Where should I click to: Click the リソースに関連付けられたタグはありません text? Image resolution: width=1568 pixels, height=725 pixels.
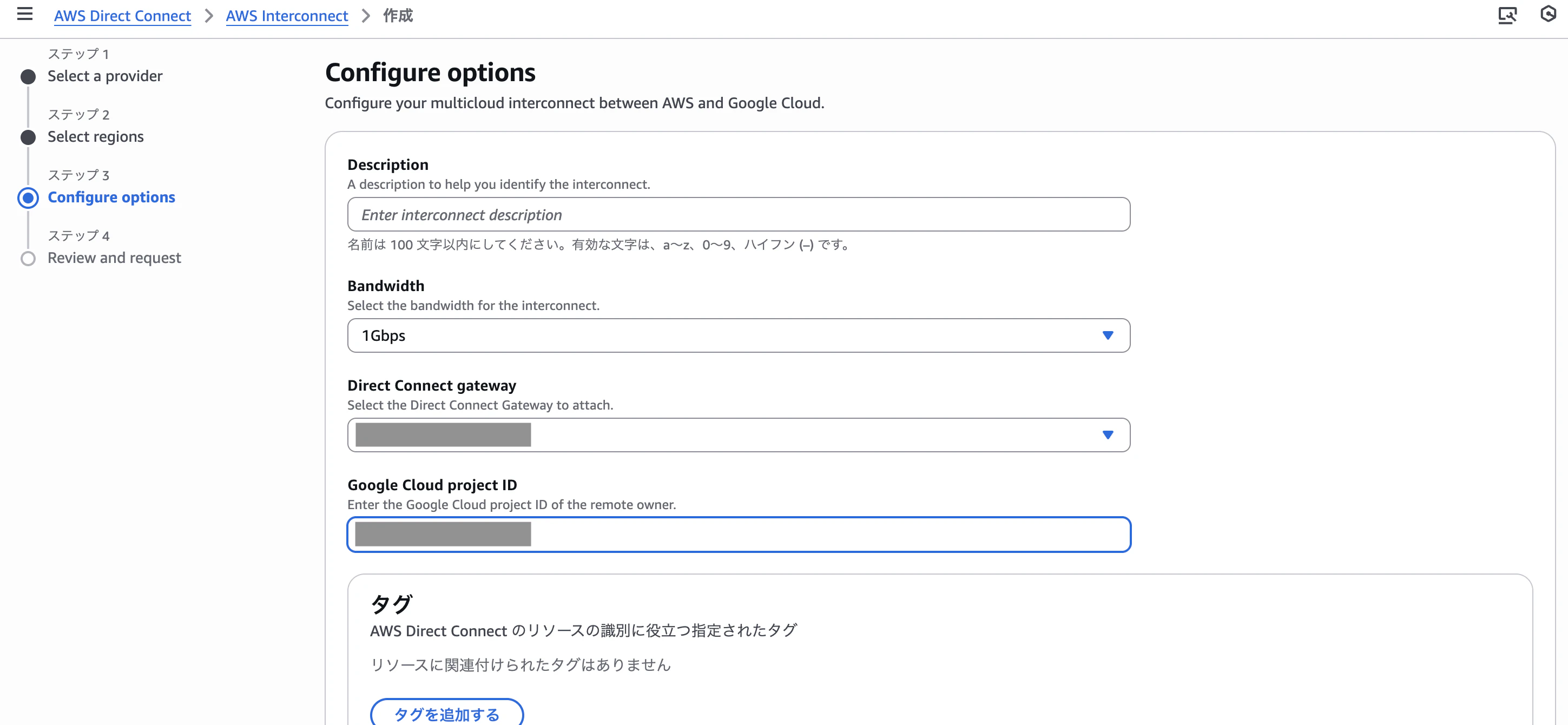click(x=520, y=665)
